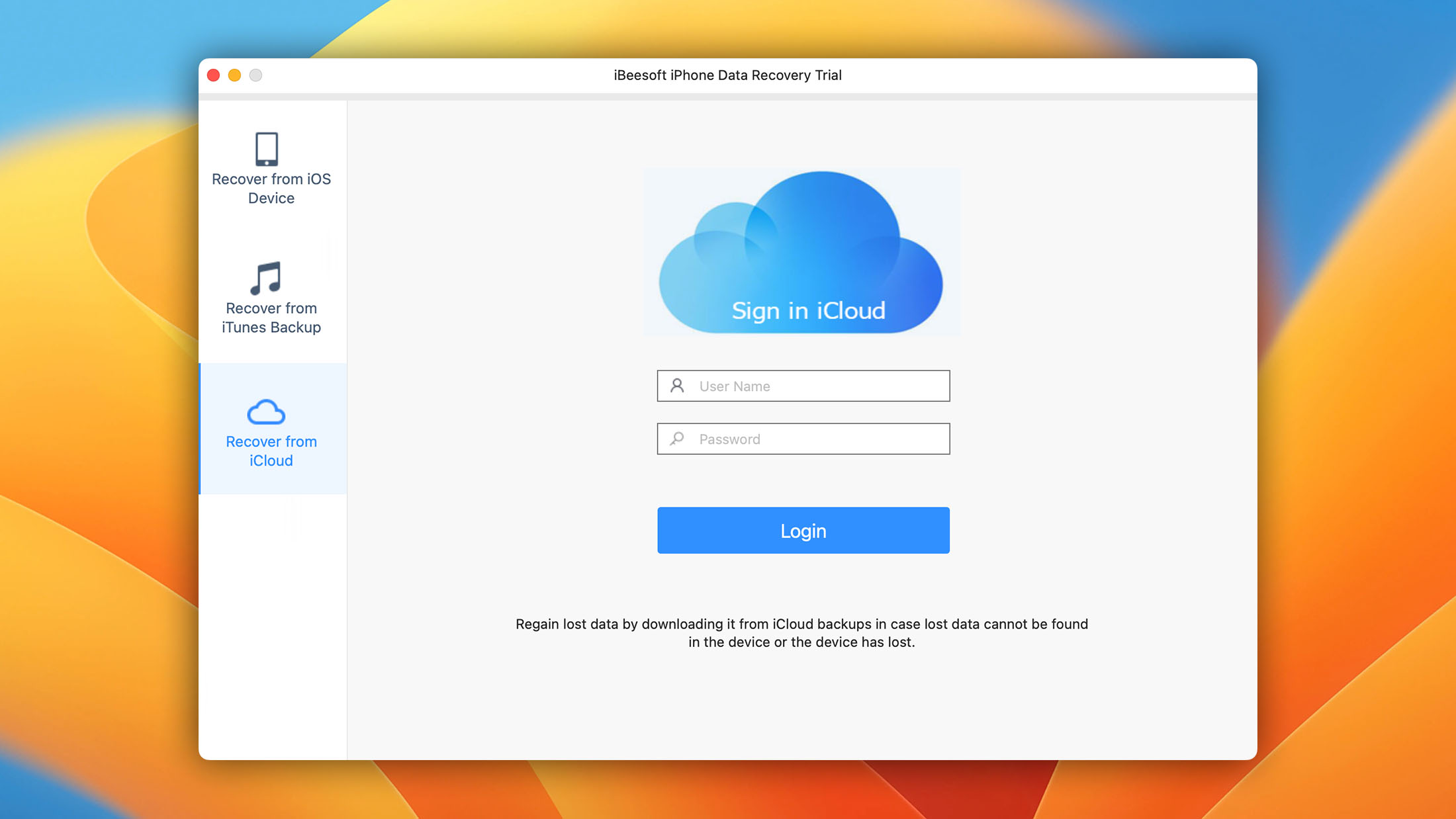Focus the User Name input field
Screen dimensions: 1456x819
coord(803,386)
